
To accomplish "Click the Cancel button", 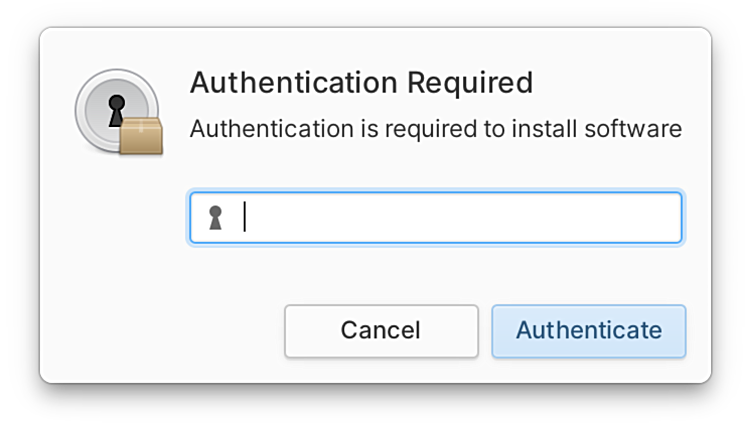I will tap(381, 331).
